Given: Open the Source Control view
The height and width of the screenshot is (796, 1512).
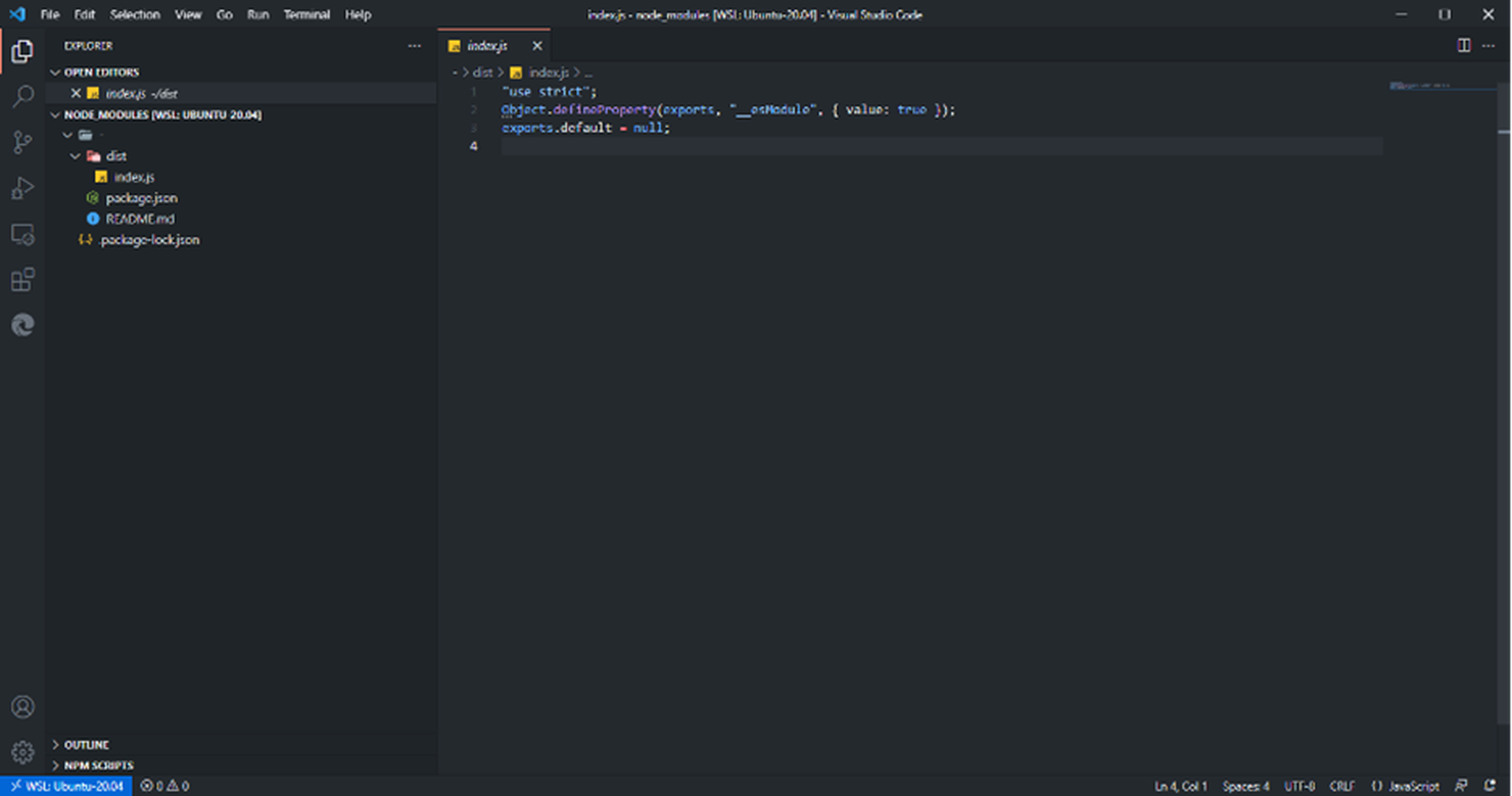Looking at the screenshot, I should [22, 143].
